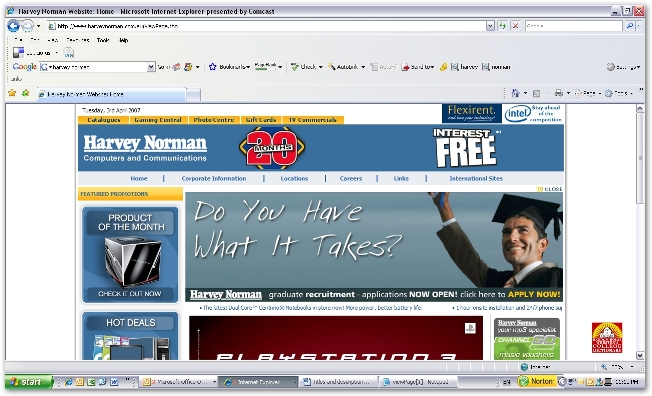Click the yellow highlighter icon
The height and width of the screenshot is (396, 652).
[x=443, y=67]
